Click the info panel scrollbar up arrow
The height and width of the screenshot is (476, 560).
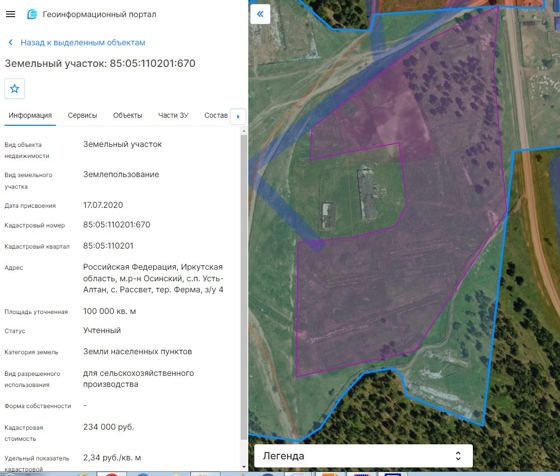pyautogui.click(x=244, y=131)
